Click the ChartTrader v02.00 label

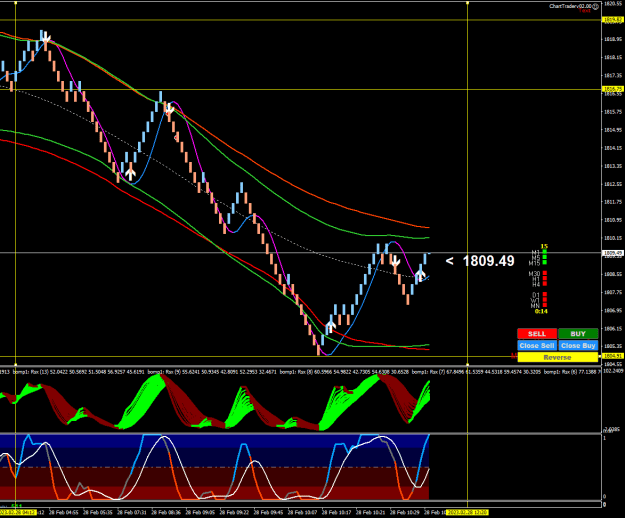pyautogui.click(x=571, y=6)
